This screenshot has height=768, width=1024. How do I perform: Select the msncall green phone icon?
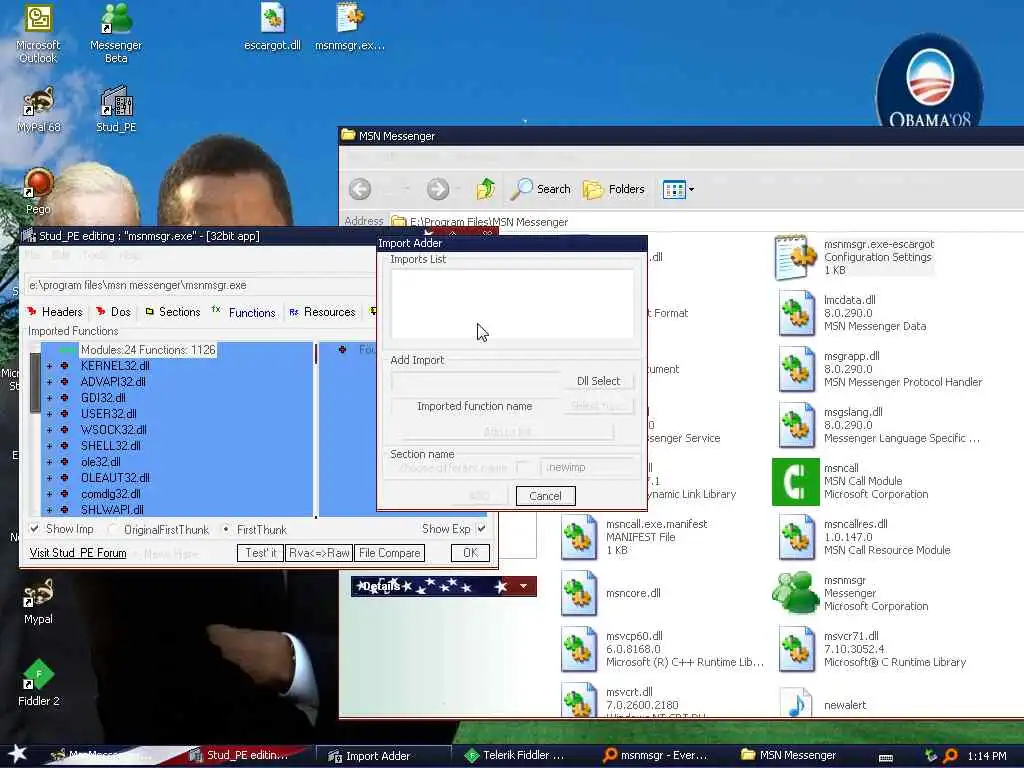(795, 481)
